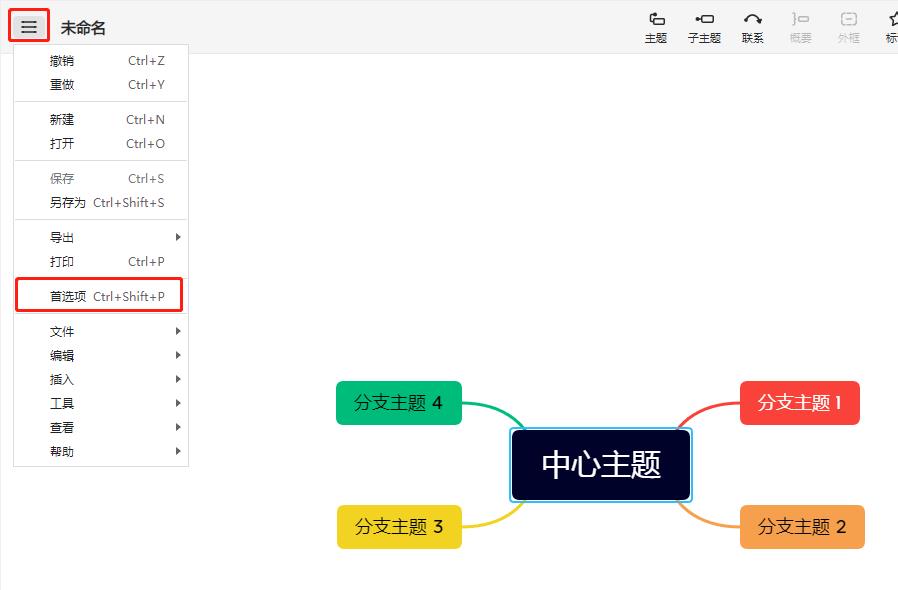
Task: Select the 中心主题 central node
Action: tap(601, 465)
